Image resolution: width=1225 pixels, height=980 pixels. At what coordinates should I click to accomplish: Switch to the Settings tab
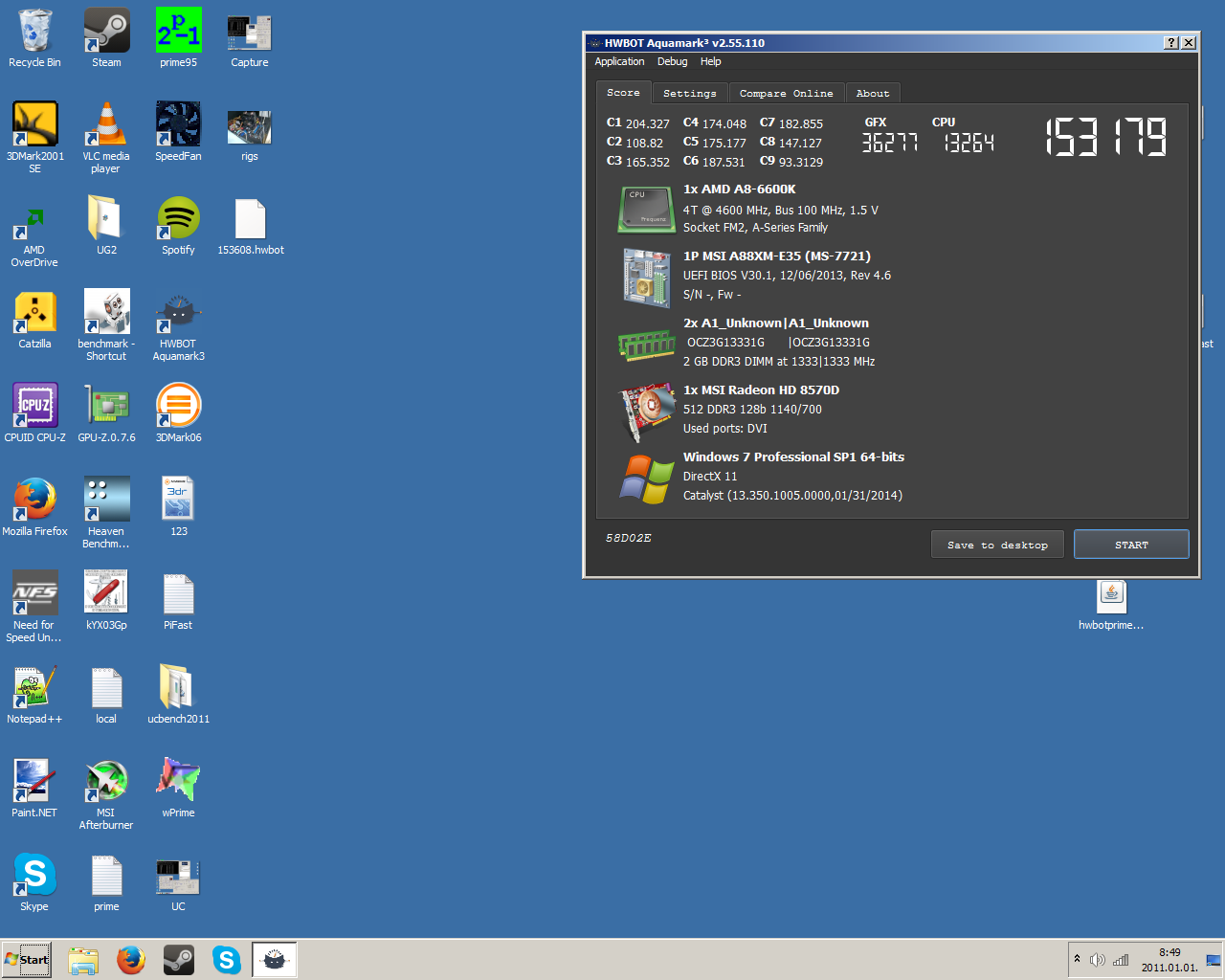[690, 94]
